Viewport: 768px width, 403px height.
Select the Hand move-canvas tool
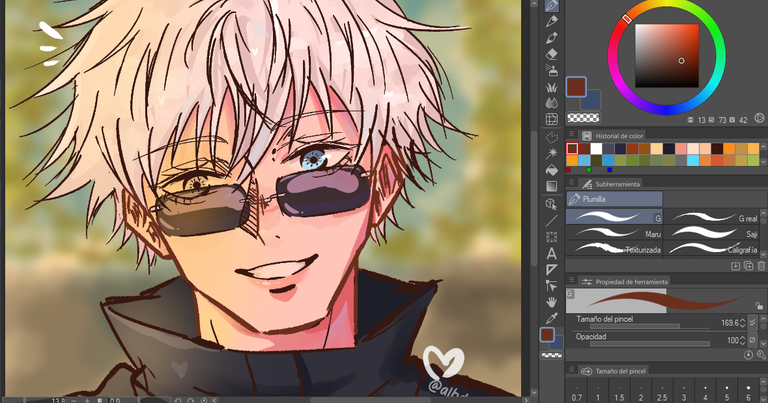pyautogui.click(x=552, y=302)
